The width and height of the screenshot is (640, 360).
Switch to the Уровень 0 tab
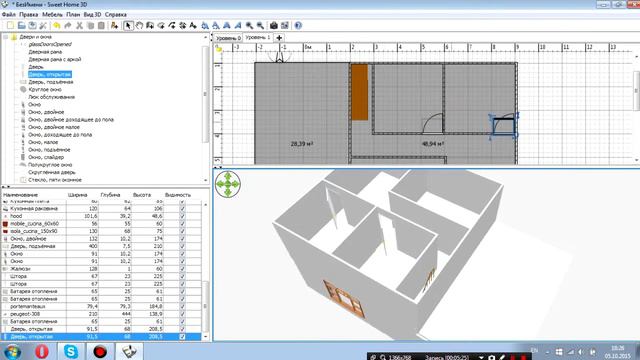[228, 38]
